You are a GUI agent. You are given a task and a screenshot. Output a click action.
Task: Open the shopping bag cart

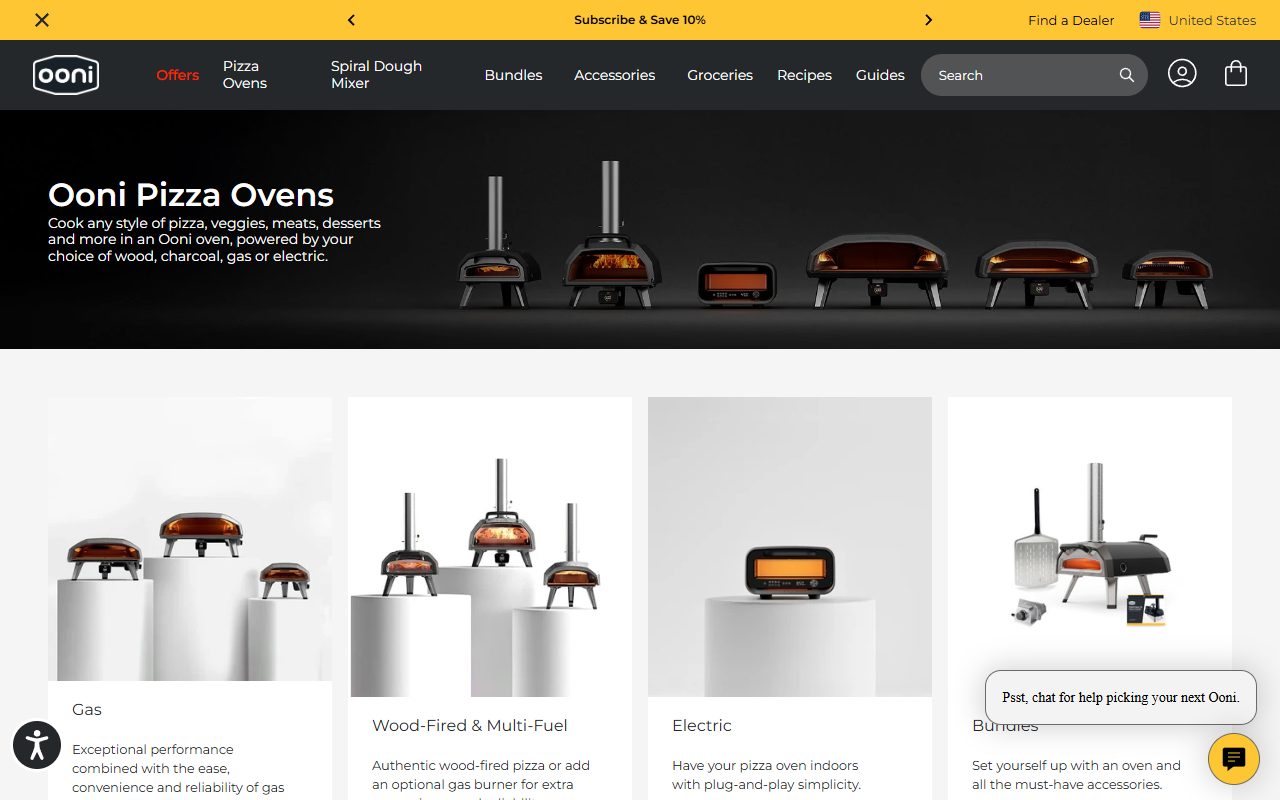(x=1236, y=74)
